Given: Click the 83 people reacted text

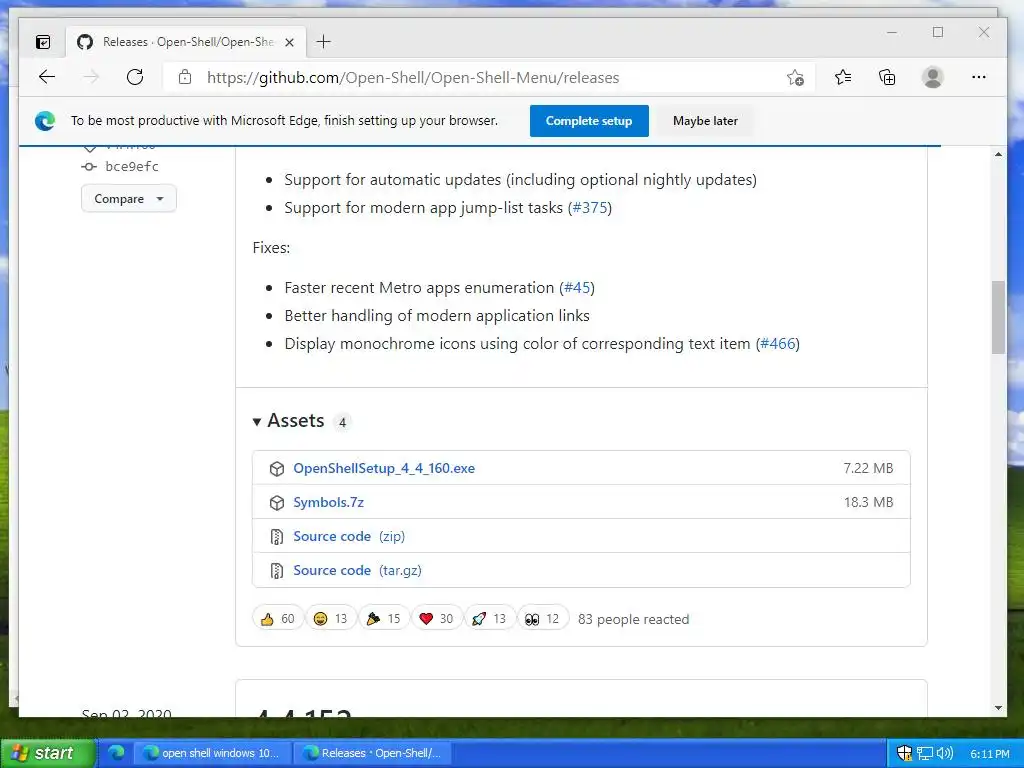Looking at the screenshot, I should [633, 619].
